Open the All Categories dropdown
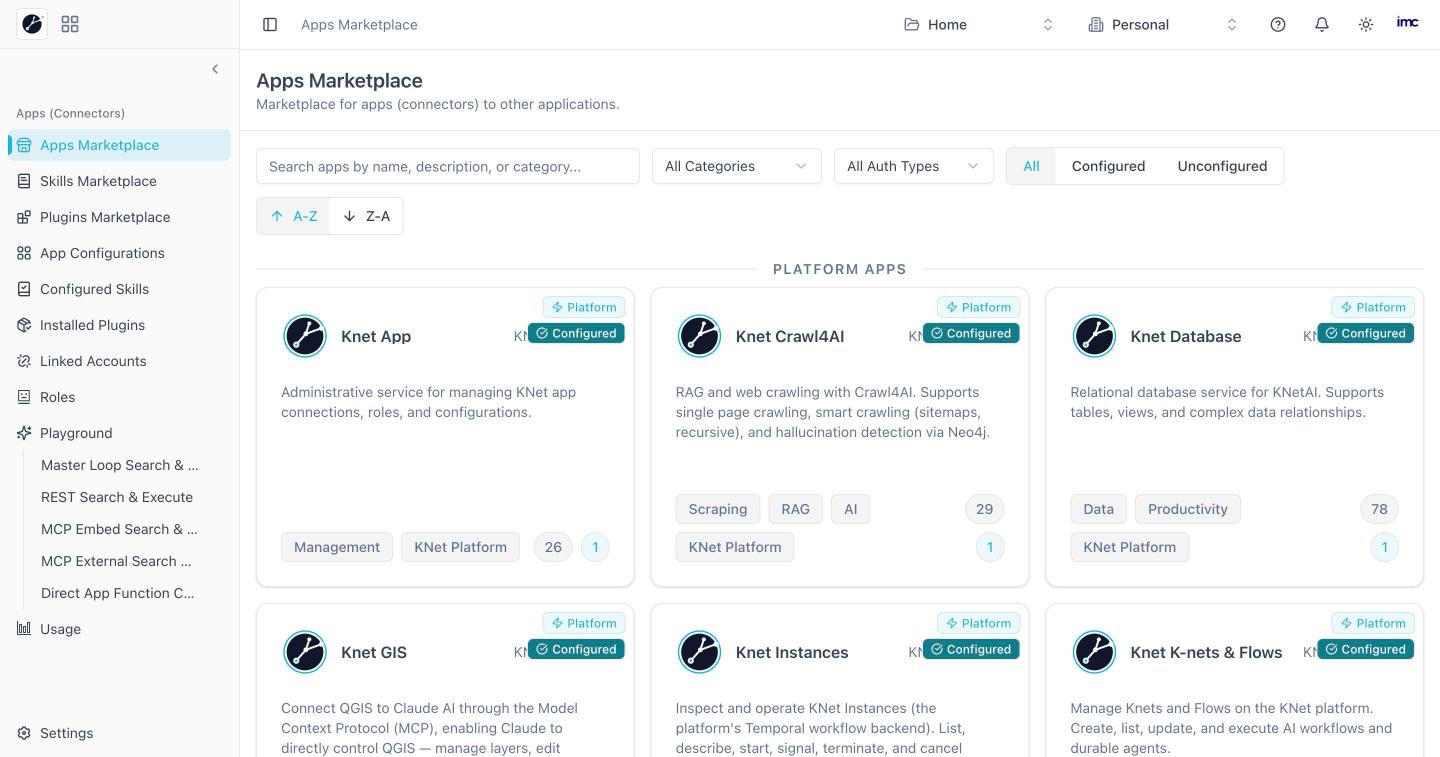 [x=737, y=166]
